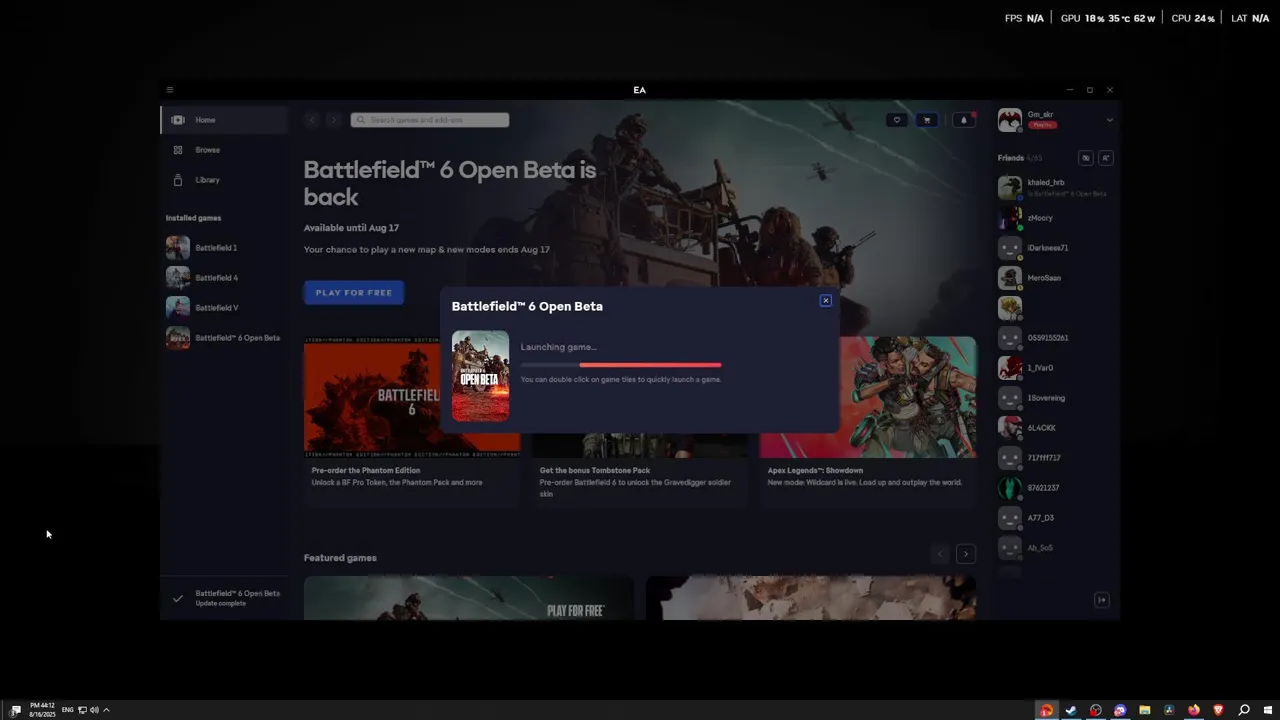Open Steam from the taskbar

click(1071, 710)
